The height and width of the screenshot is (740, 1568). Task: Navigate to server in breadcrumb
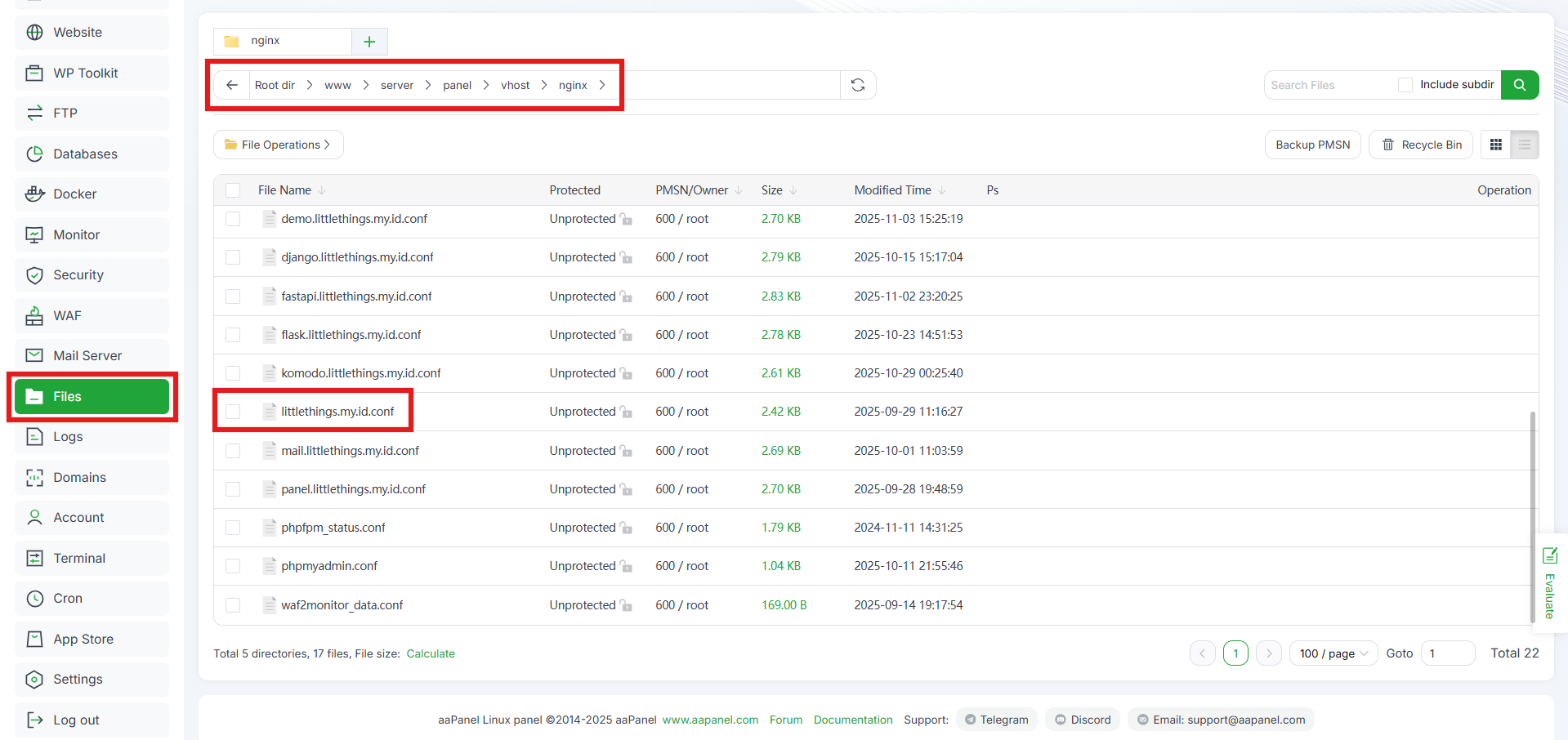(x=397, y=85)
